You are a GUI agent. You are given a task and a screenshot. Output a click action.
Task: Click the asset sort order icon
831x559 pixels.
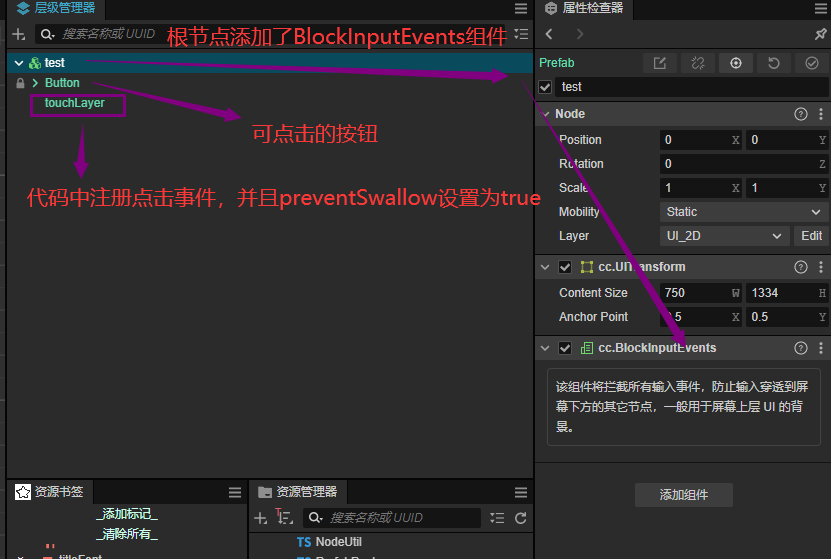[x=284, y=517]
